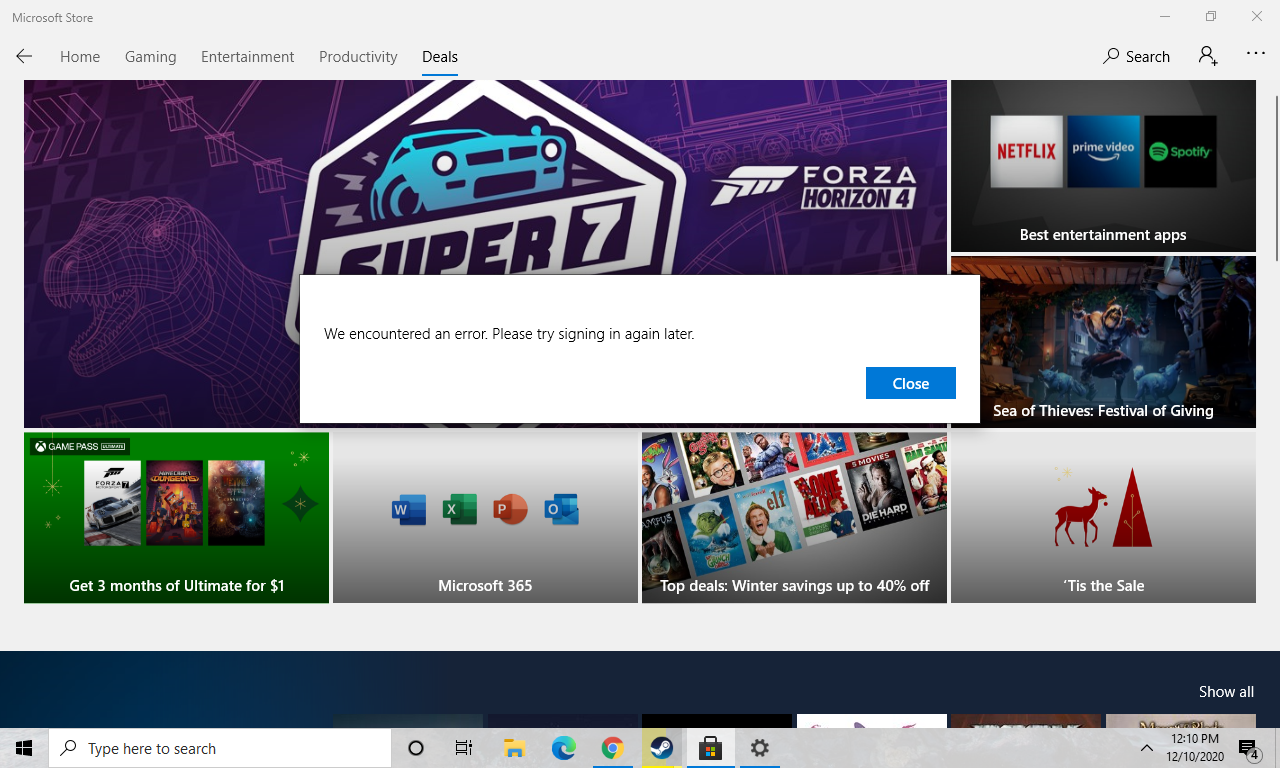
Task: Click the Type here to search field
Action: click(x=220, y=747)
